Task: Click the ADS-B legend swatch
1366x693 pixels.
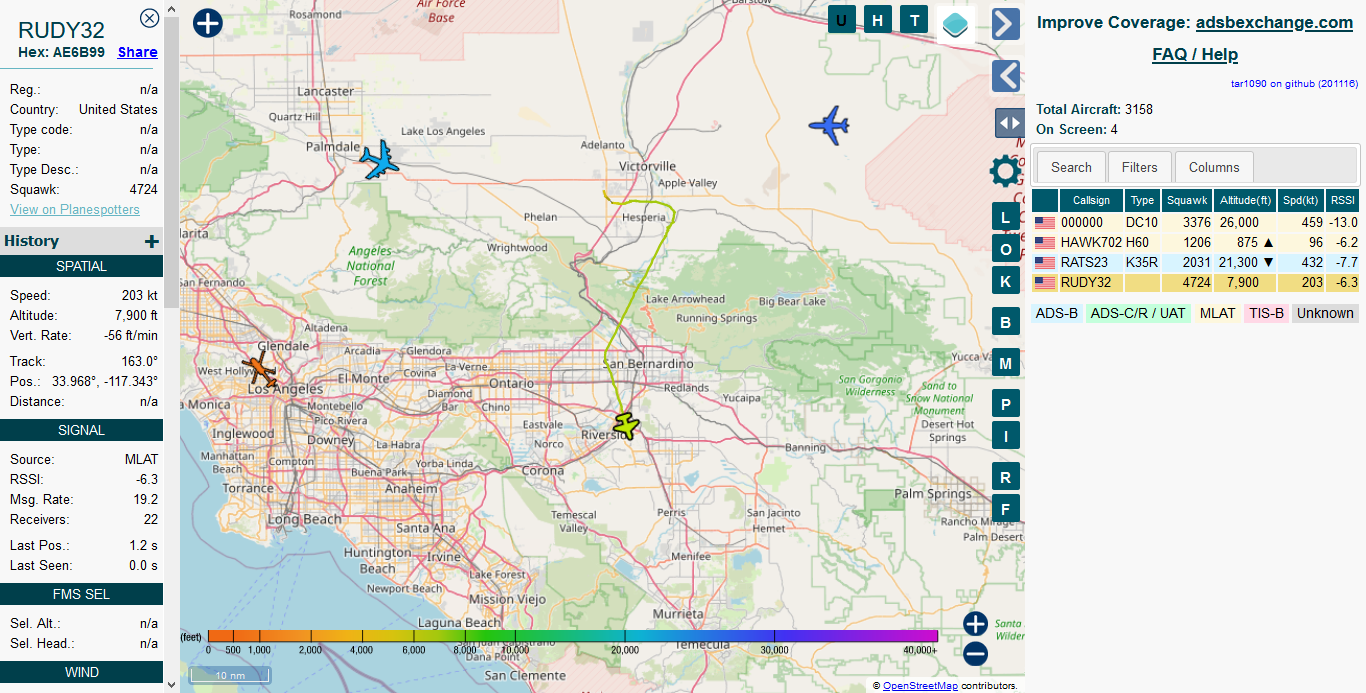Action: (1057, 313)
